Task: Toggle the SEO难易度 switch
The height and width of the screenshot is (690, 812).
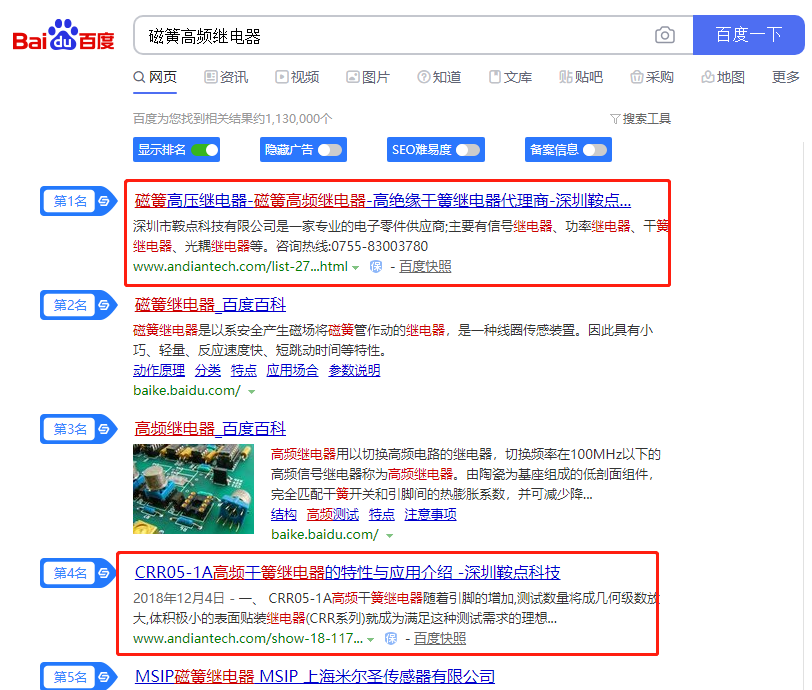Action: point(468,150)
